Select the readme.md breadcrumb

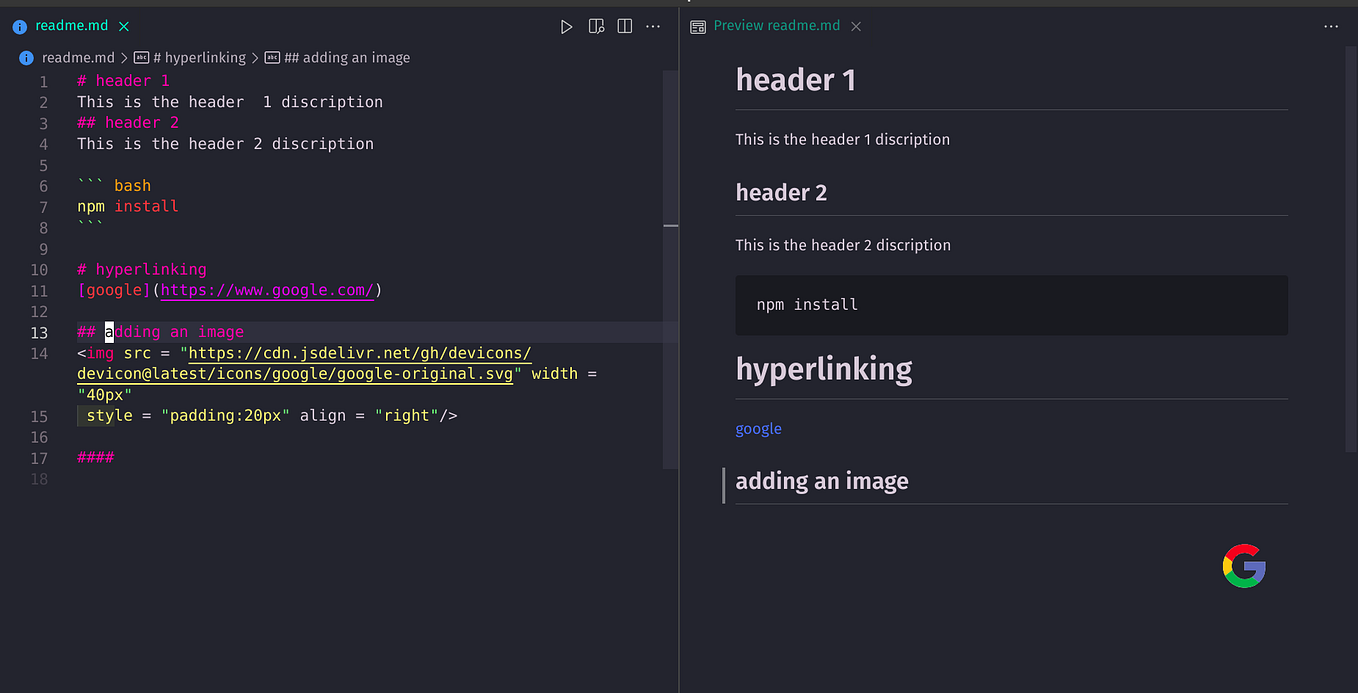(x=79, y=57)
